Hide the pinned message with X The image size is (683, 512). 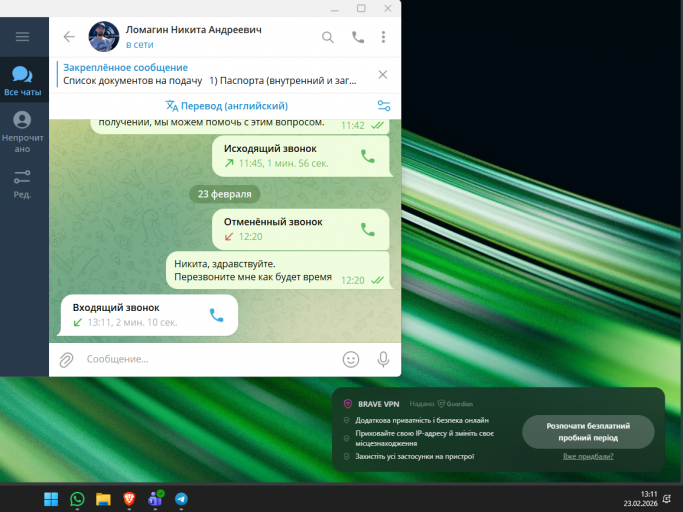click(382, 75)
